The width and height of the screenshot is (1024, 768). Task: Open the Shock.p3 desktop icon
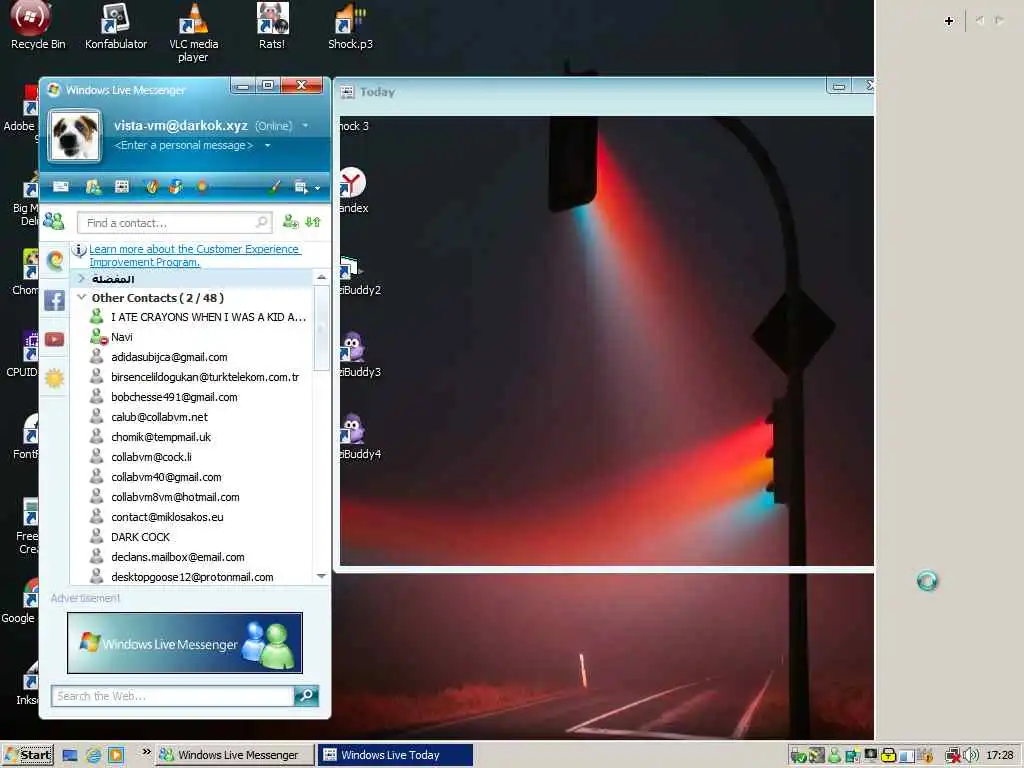coord(350,26)
